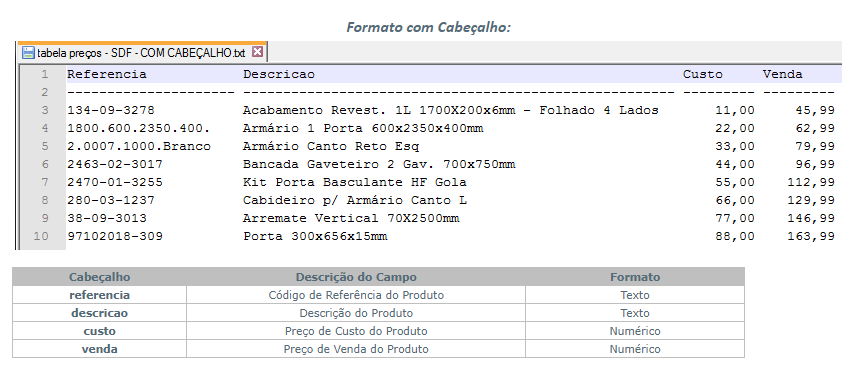Image resolution: width=851 pixels, height=388 pixels.
Task: Place cursor on reference 134-09-3278
Action: click(111, 110)
